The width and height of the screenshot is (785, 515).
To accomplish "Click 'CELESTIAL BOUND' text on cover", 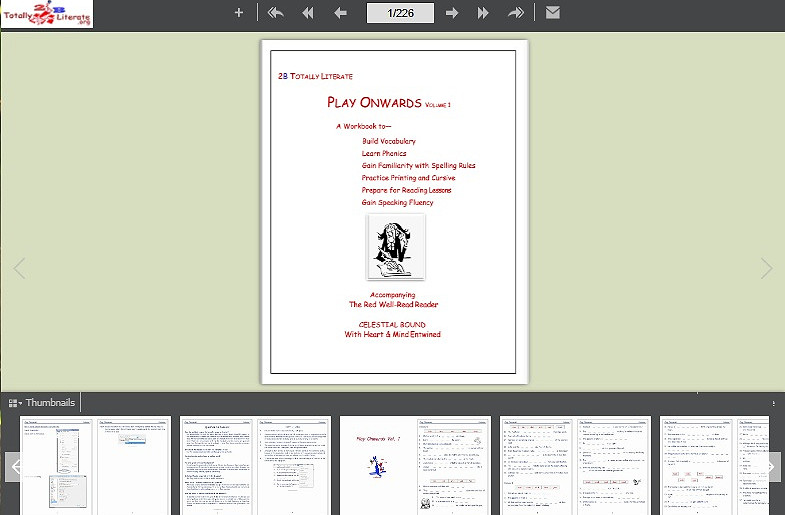I will [x=392, y=324].
